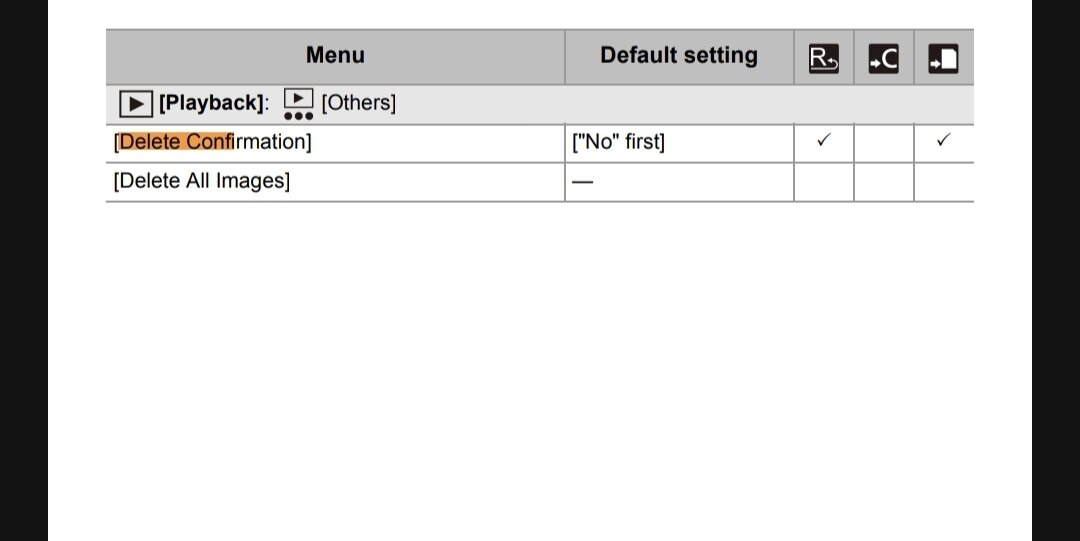Screen dimensions: 1080x541
Task: Click the checkmark in the last column
Action: (x=942, y=141)
